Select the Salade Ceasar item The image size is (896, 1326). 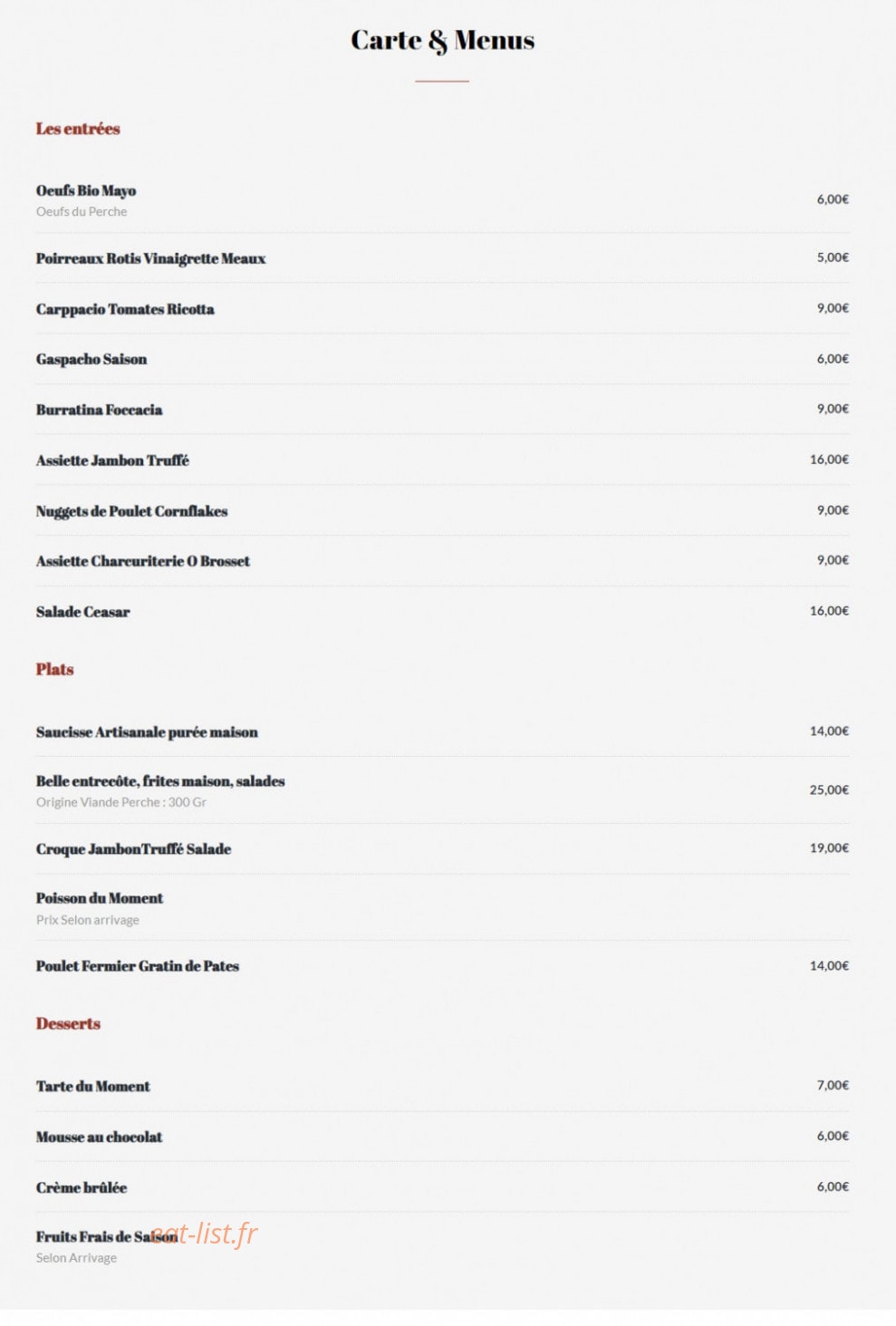coord(83,612)
